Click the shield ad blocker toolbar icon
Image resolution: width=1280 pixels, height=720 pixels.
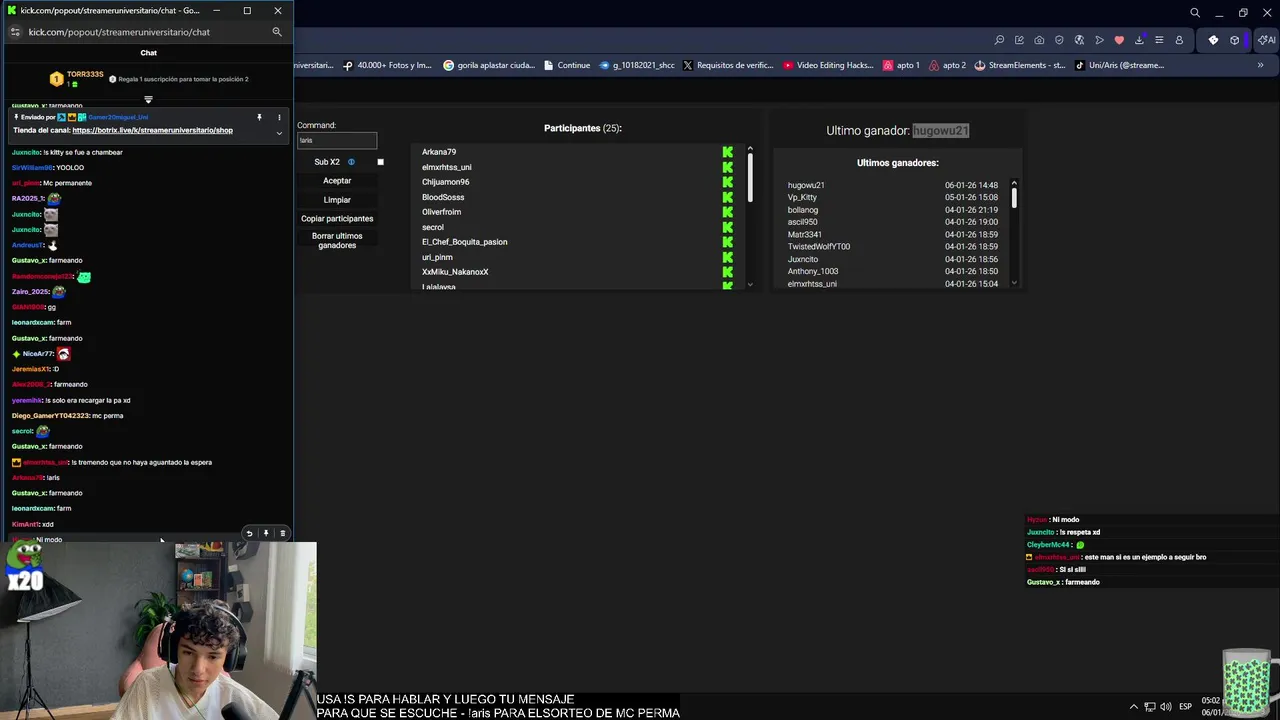point(1059,40)
